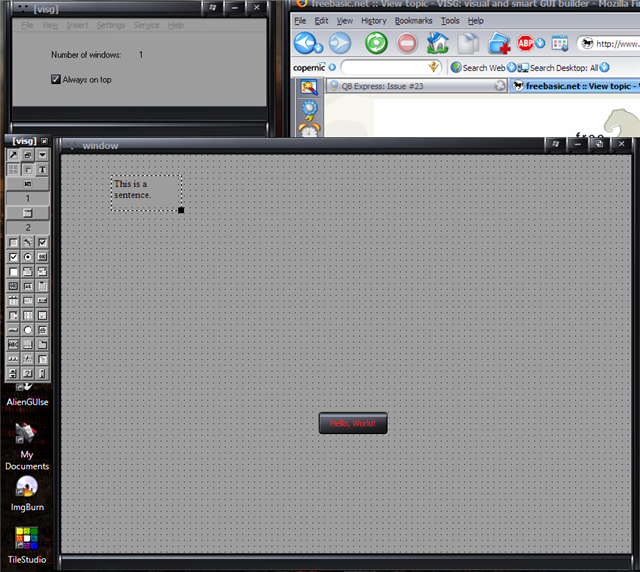640x572 pixels.
Task: Pick the checked checkbox control in toolbox
Action: (x=13, y=257)
